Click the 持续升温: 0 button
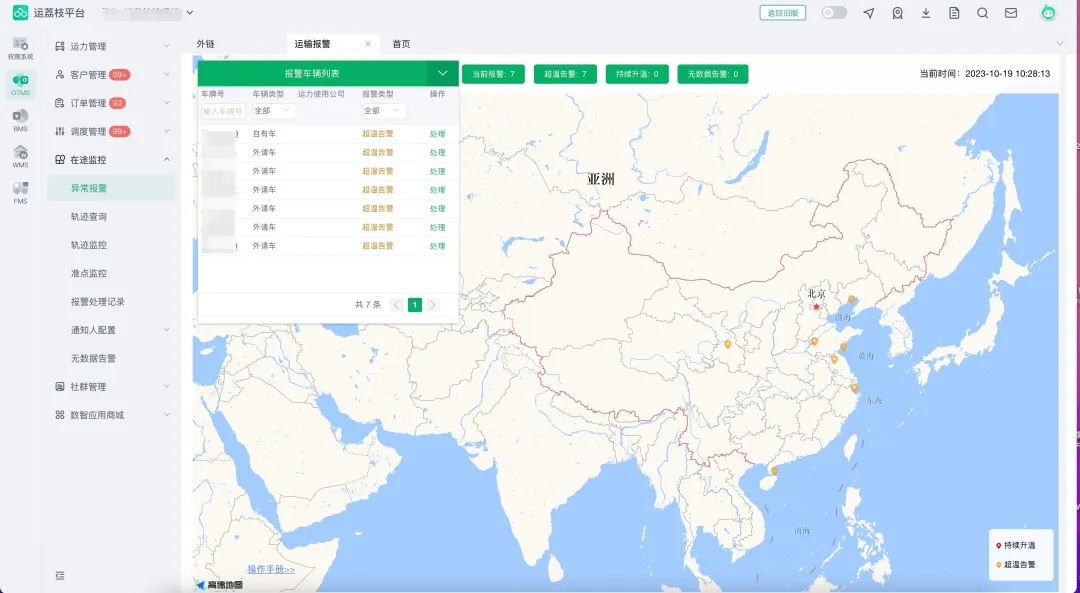Screen dimensions: 1080x593 tap(637, 74)
